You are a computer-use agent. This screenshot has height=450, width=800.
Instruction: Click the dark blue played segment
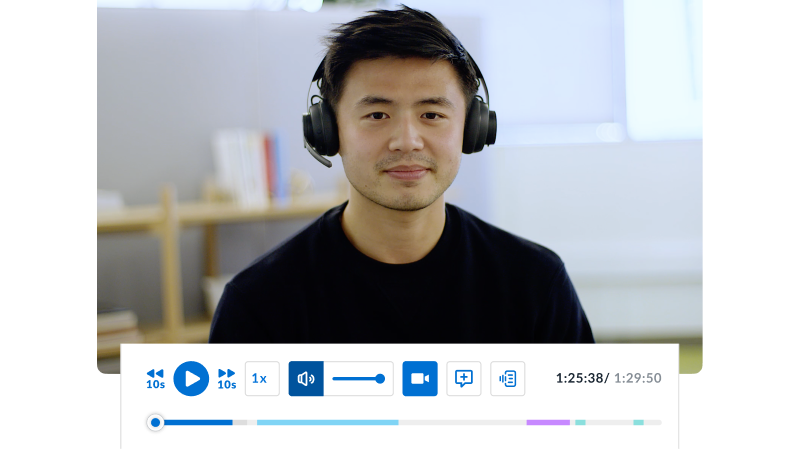[x=198, y=422]
